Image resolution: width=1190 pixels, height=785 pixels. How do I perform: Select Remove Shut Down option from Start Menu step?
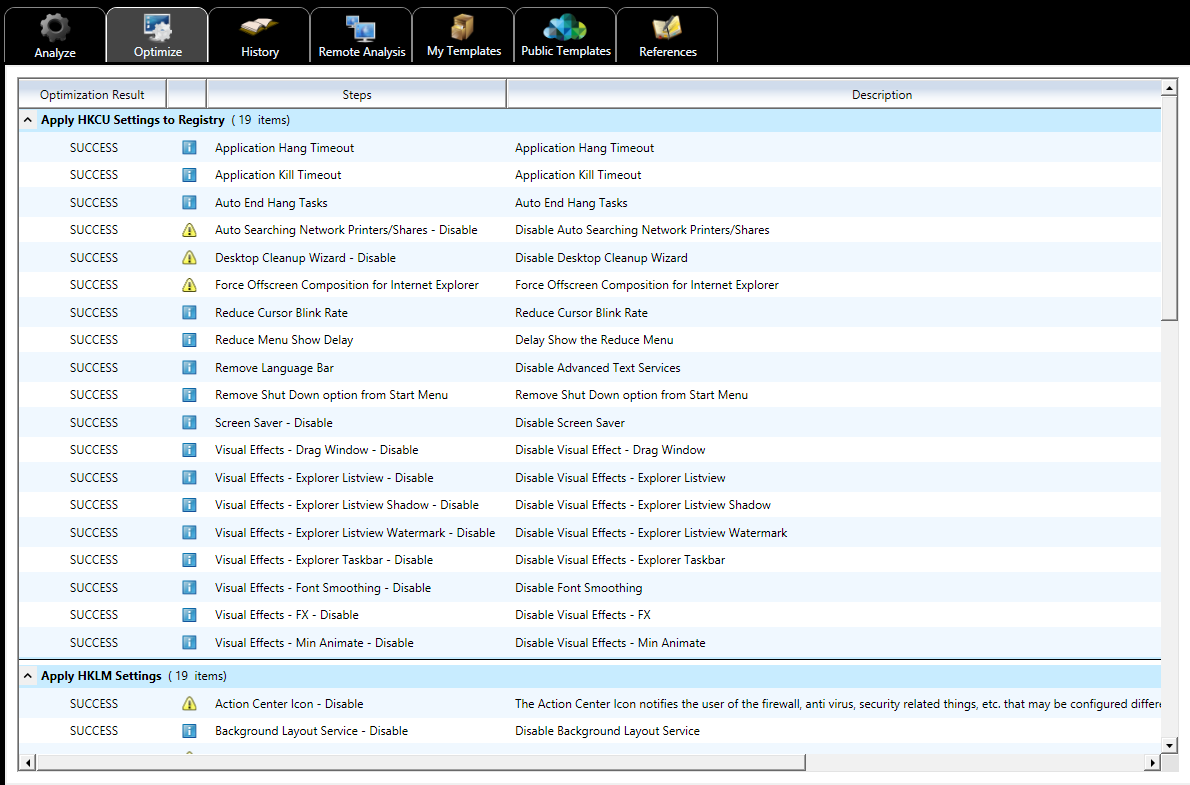point(331,396)
